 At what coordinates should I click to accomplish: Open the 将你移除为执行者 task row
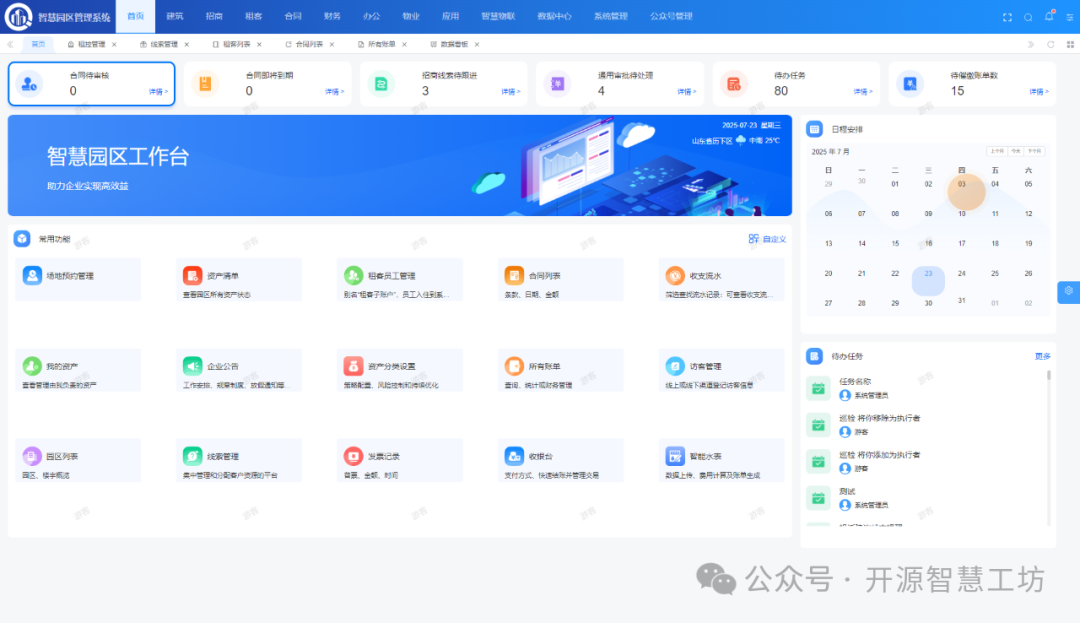tap(926, 425)
